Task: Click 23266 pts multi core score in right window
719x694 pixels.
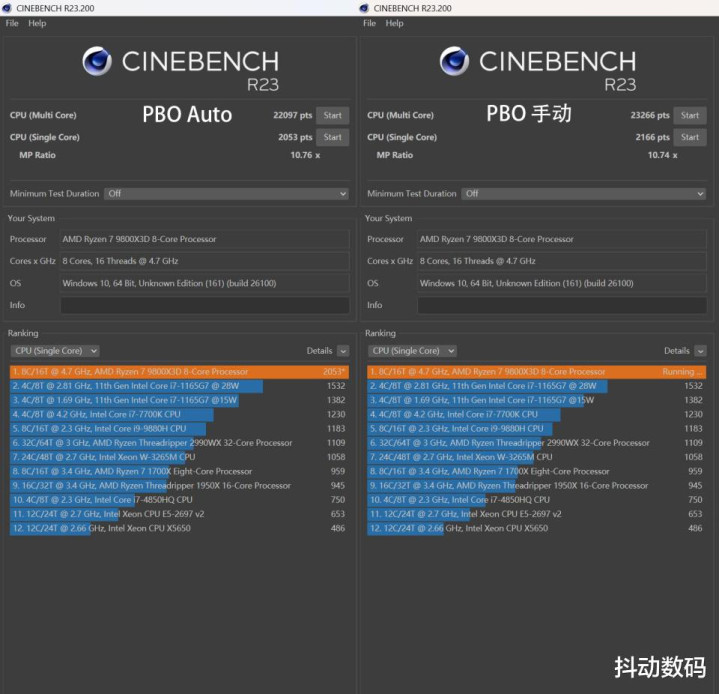Action: tap(650, 115)
